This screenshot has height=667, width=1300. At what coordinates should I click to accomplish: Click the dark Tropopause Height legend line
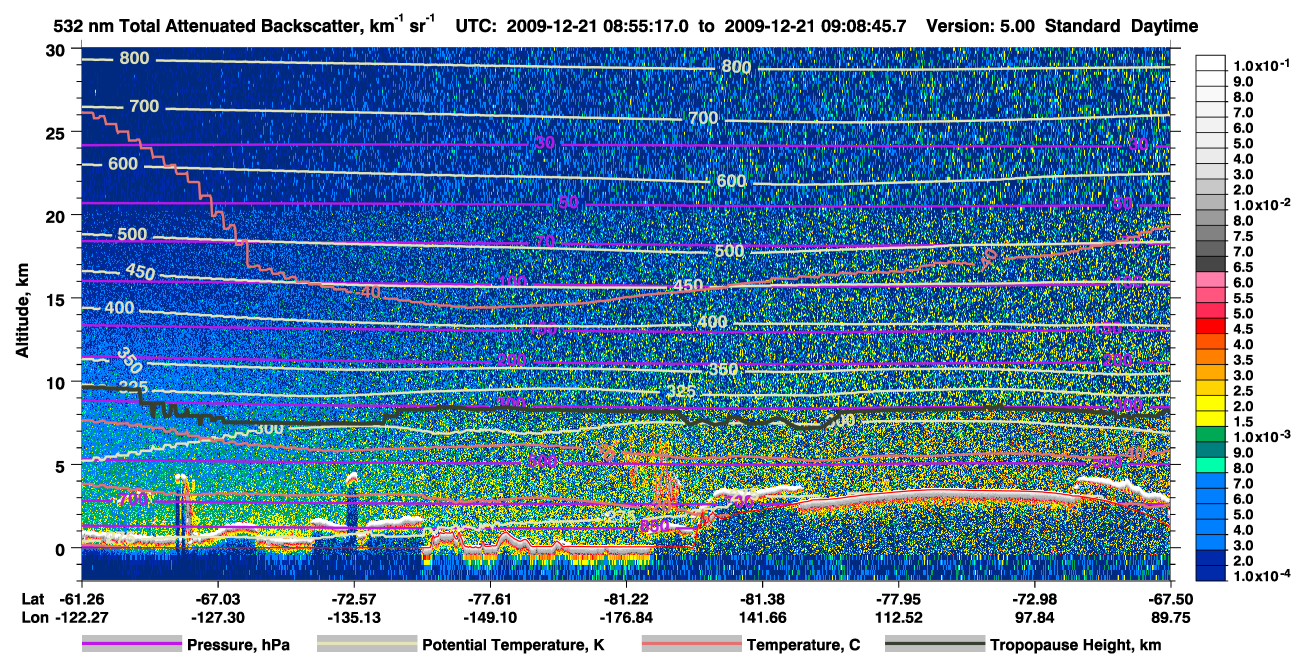pos(936,645)
